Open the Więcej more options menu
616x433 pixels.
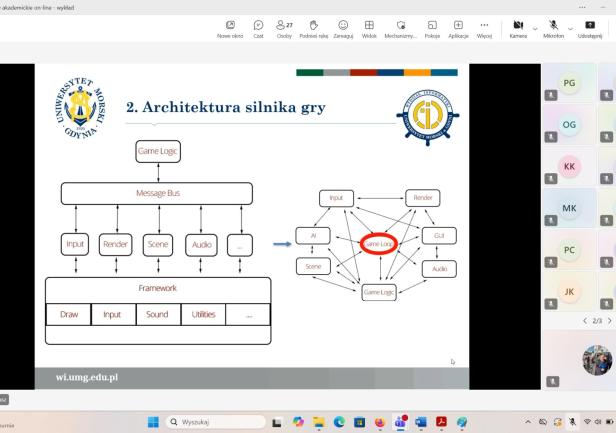click(x=485, y=28)
